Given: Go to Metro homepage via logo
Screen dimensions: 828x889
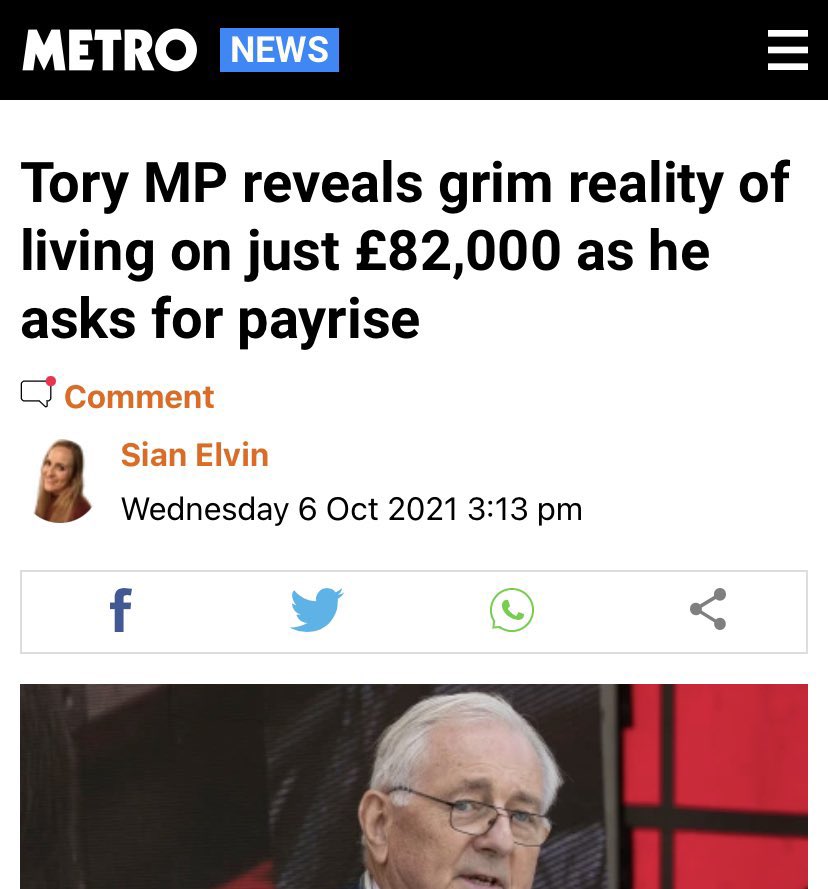Looking at the screenshot, I should [109, 50].
